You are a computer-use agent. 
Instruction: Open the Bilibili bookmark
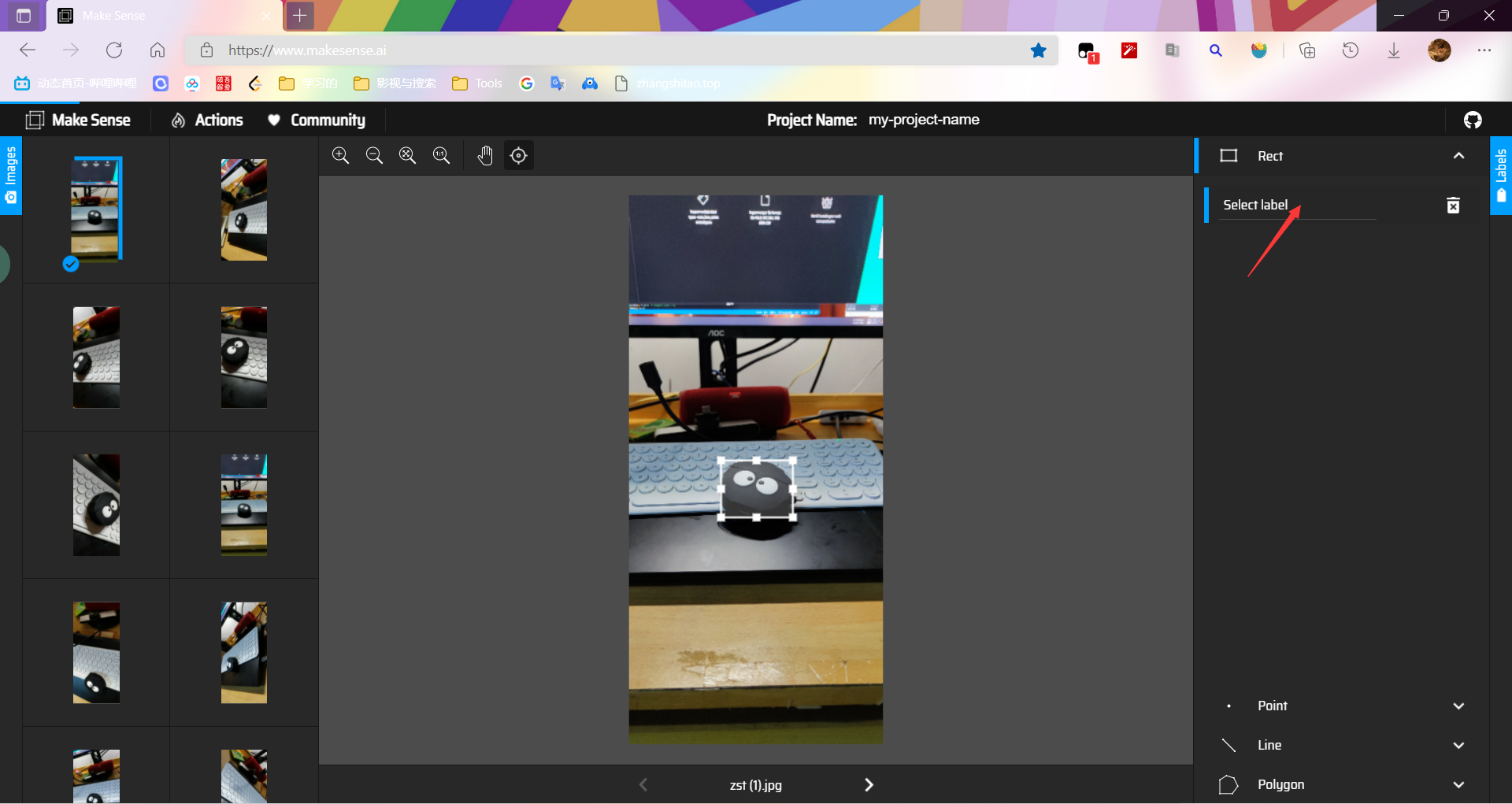[x=76, y=83]
